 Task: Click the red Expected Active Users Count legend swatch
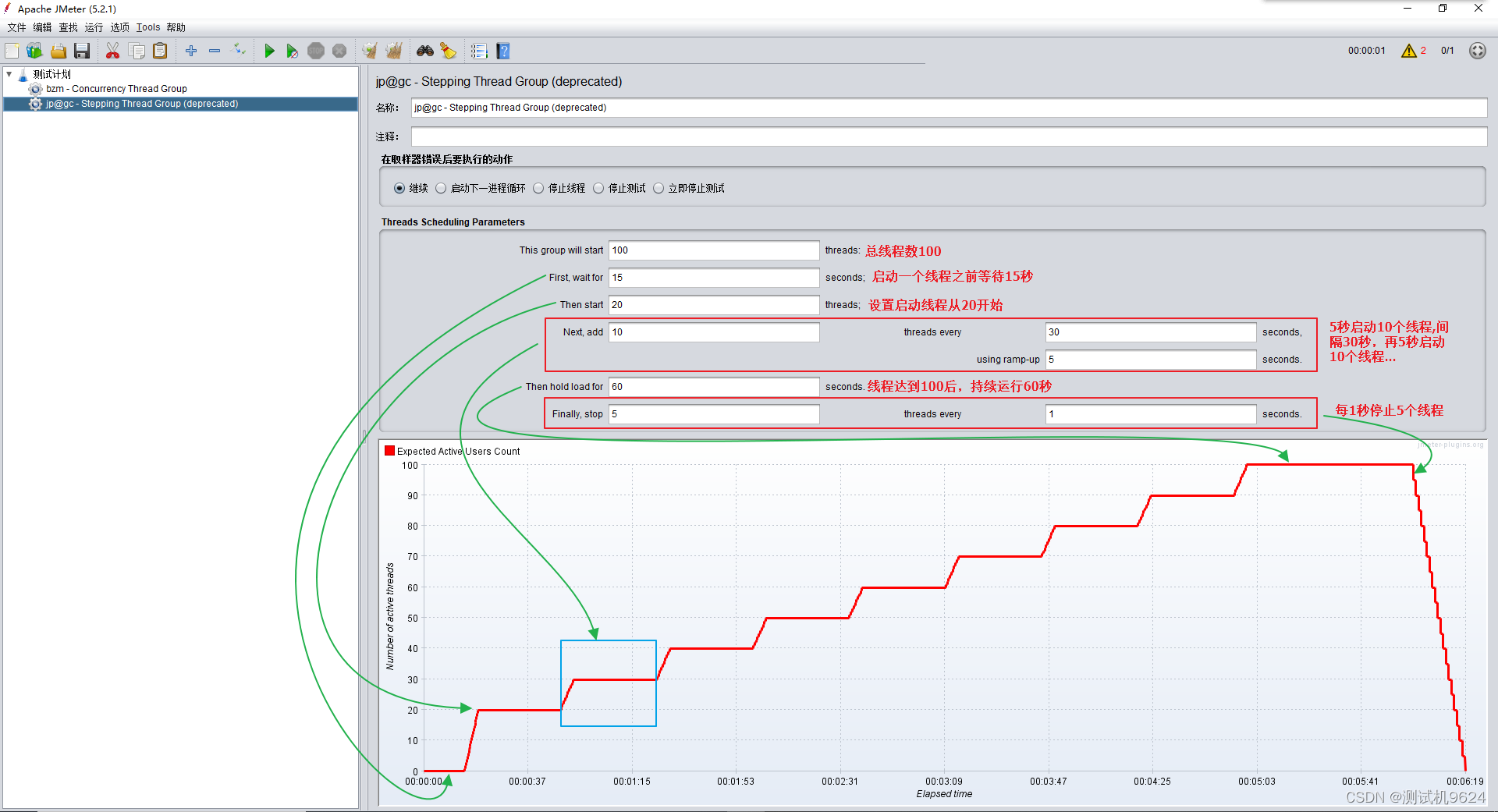(389, 451)
